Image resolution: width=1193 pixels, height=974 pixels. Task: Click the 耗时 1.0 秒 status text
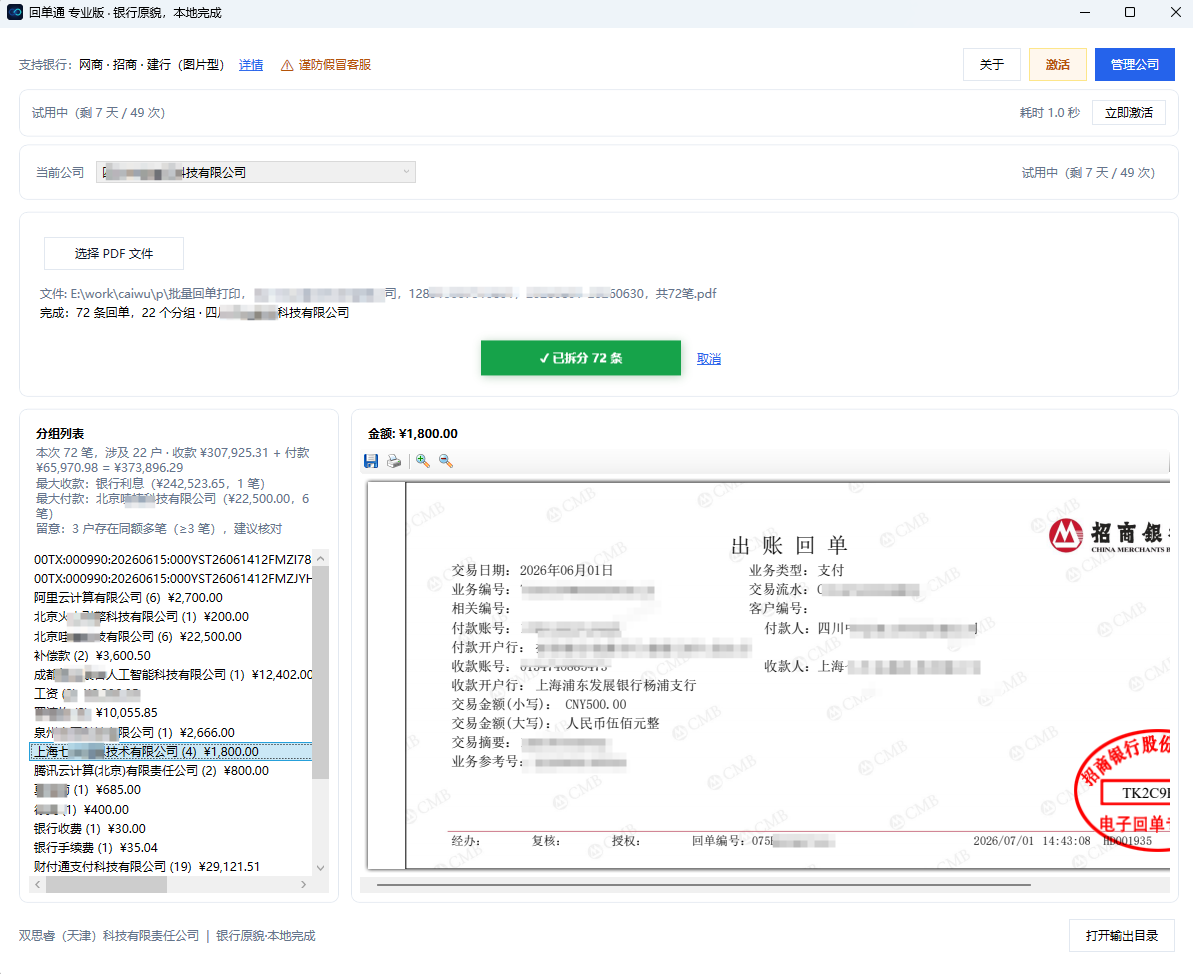[x=1049, y=113]
